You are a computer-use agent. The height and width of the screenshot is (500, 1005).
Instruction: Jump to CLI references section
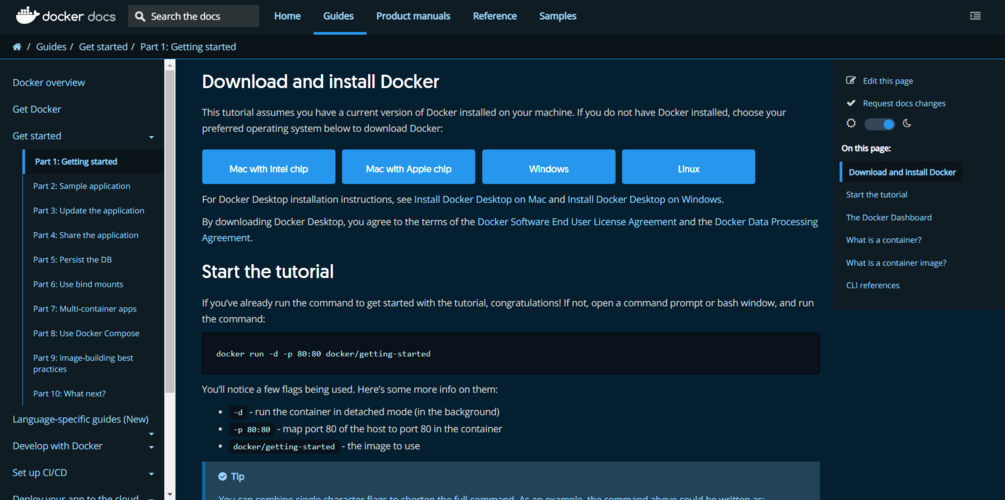point(873,285)
